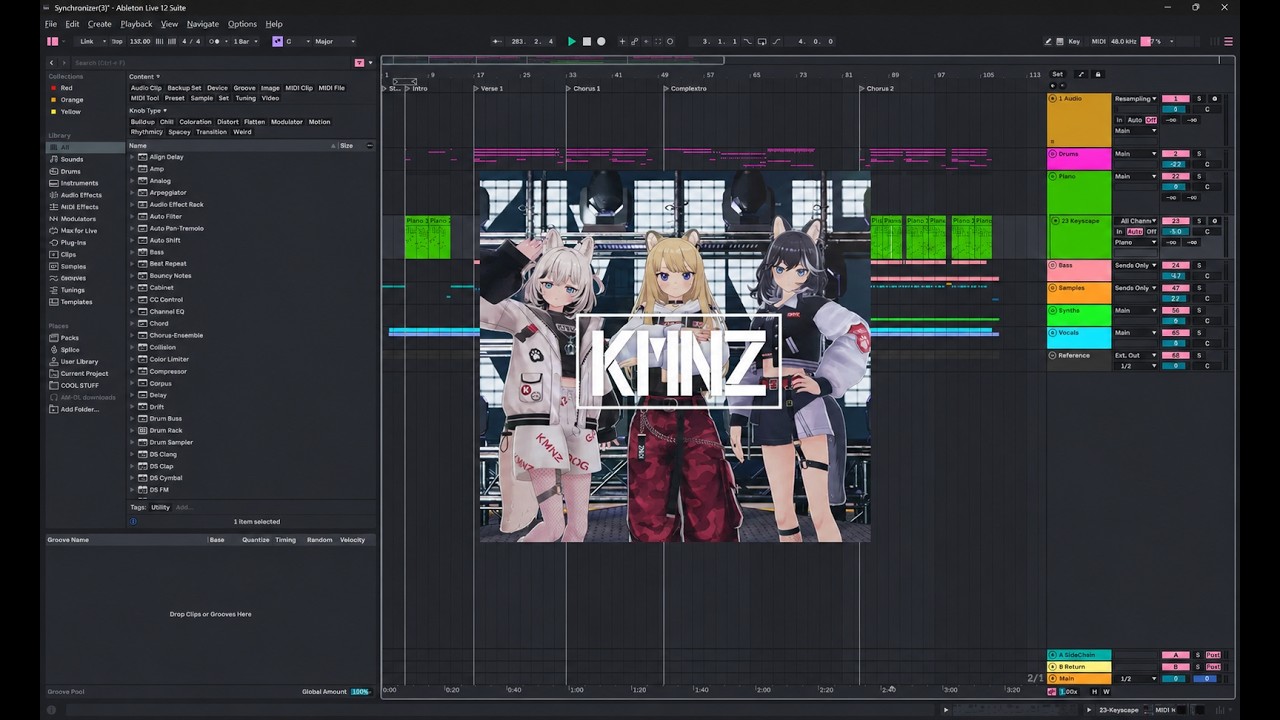Image resolution: width=1280 pixels, height=720 pixels.
Task: Toggle the Loop switch in the transport
Action: click(762, 41)
